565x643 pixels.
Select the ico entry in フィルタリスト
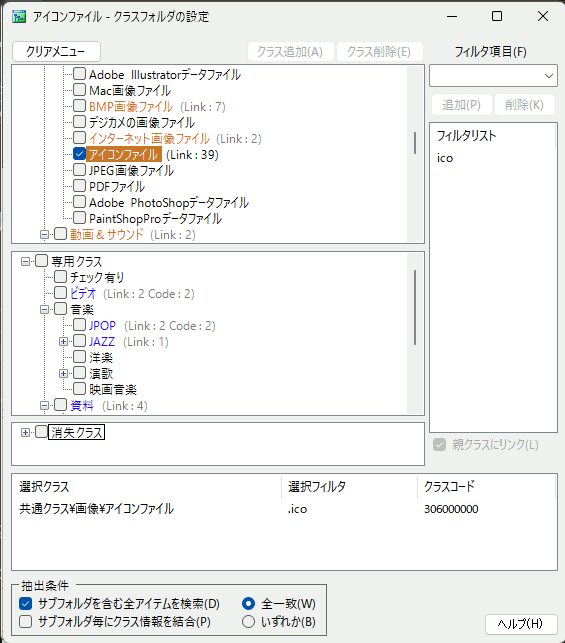click(445, 158)
